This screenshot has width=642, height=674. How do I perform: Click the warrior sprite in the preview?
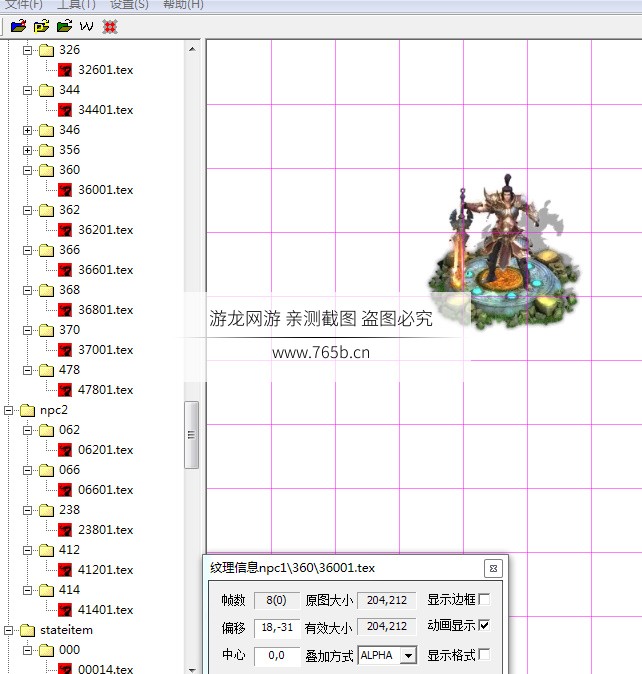pos(504,251)
